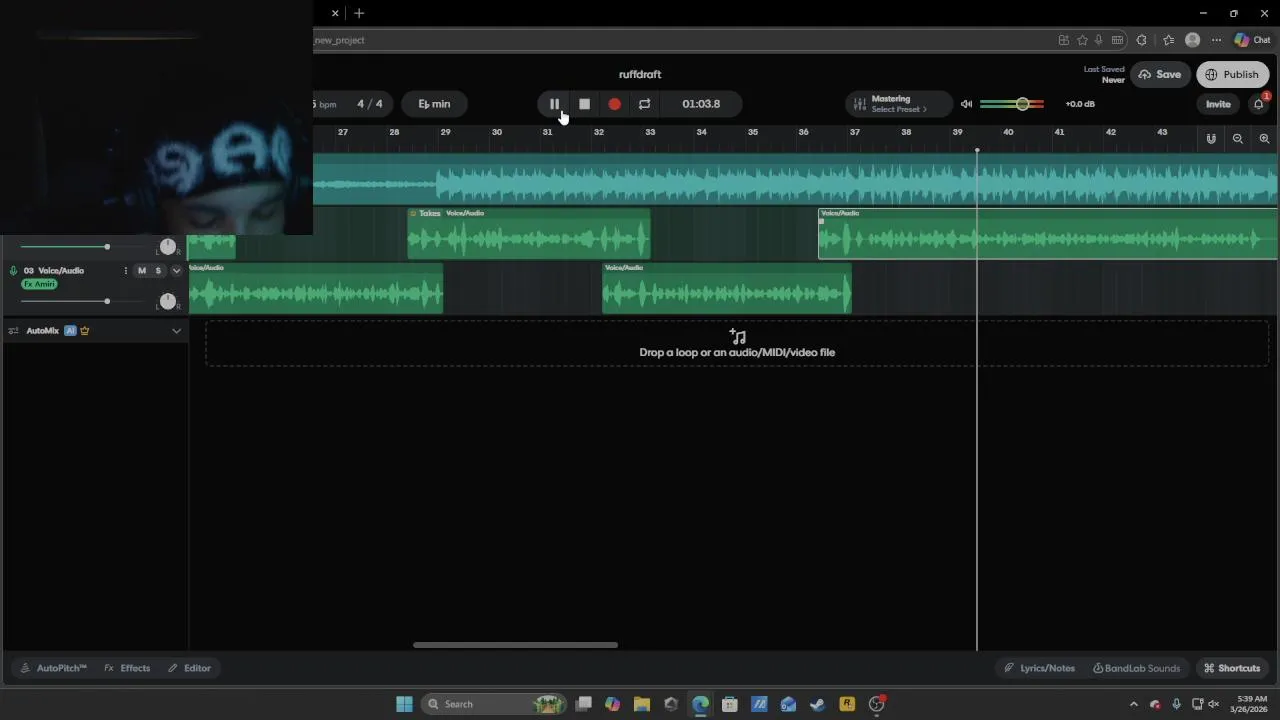
Task: Stop playback with the stop button
Action: (x=585, y=104)
